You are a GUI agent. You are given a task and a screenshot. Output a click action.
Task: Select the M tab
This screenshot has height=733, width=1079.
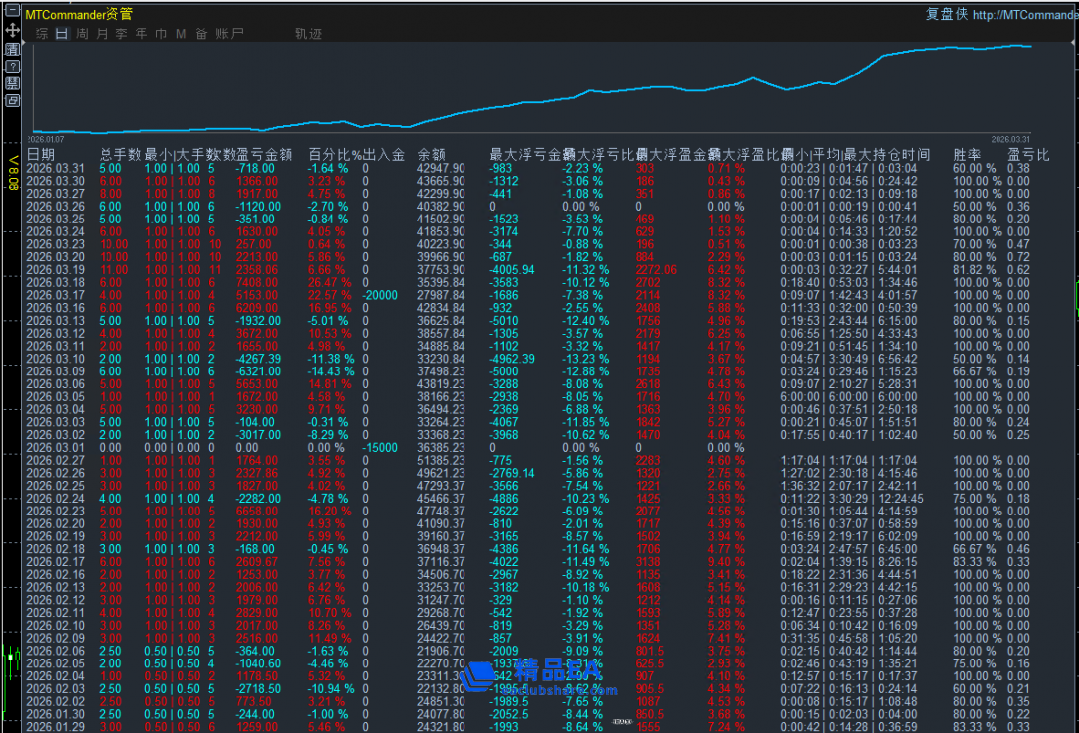coord(181,34)
